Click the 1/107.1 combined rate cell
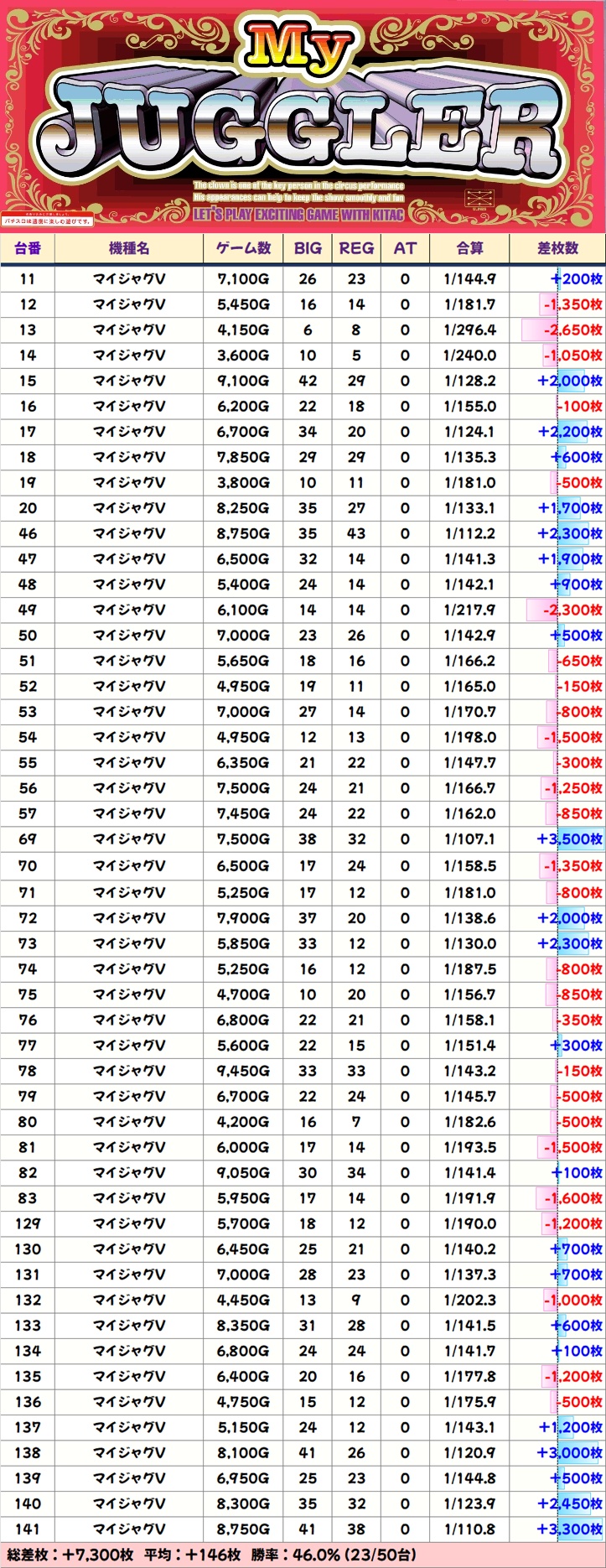Screen dimensions: 606x1568 point(469,839)
